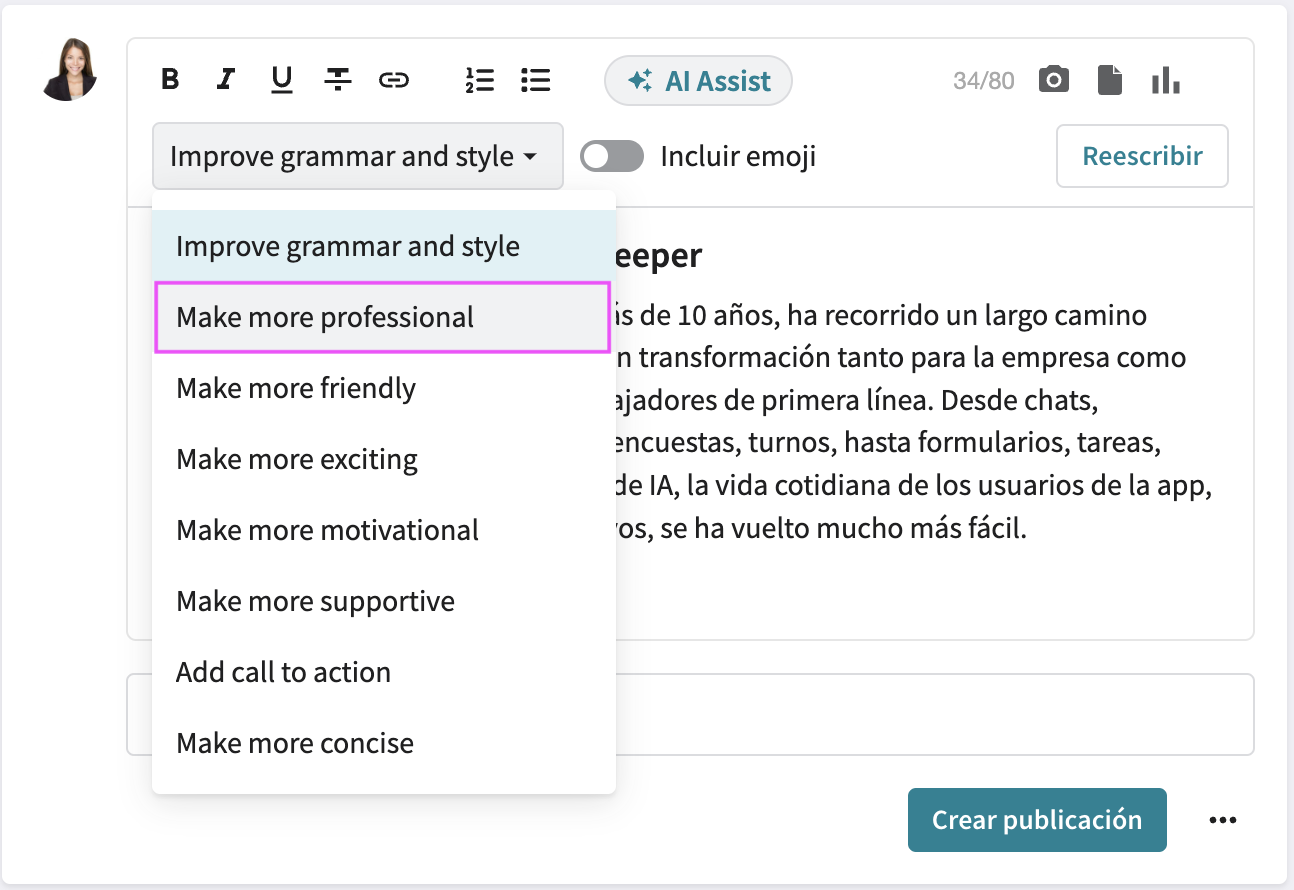
Task: Click the AI Assist button
Action: click(698, 81)
